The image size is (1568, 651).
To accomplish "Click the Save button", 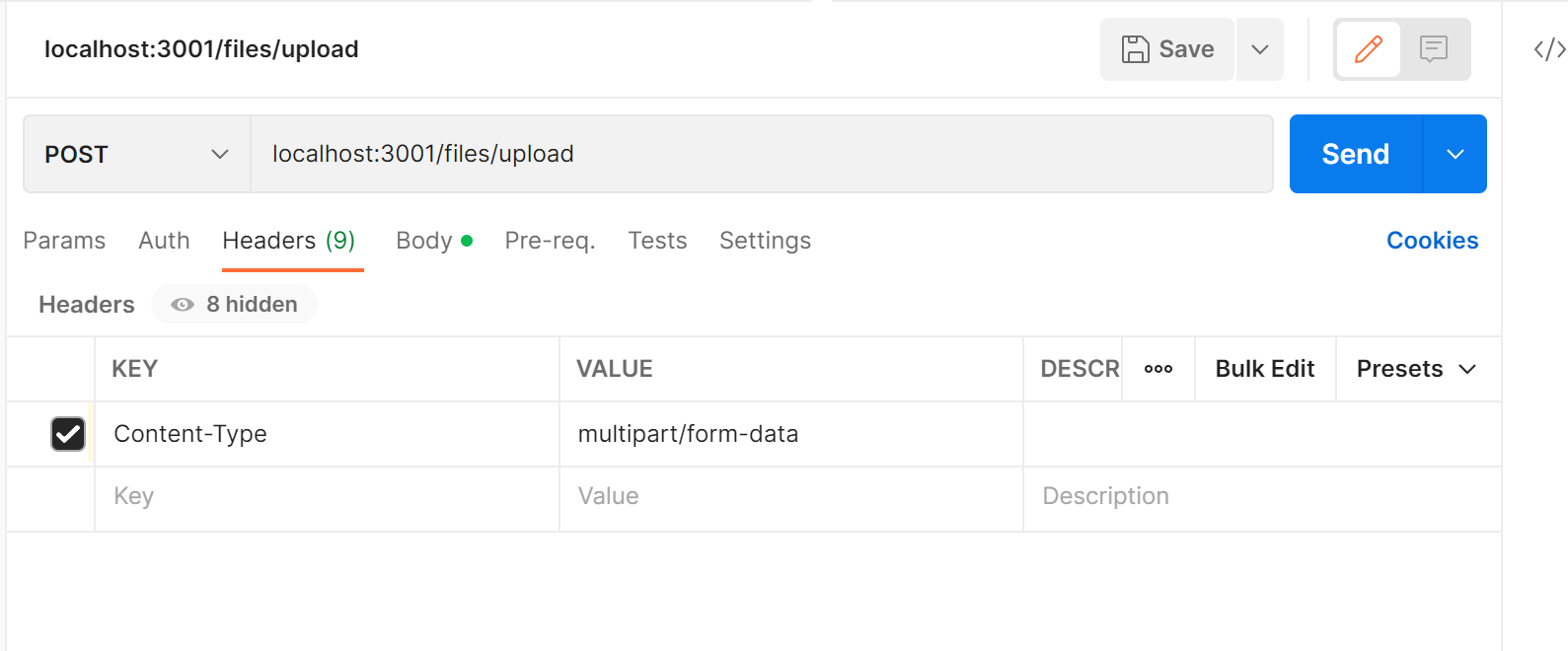I will (1167, 49).
